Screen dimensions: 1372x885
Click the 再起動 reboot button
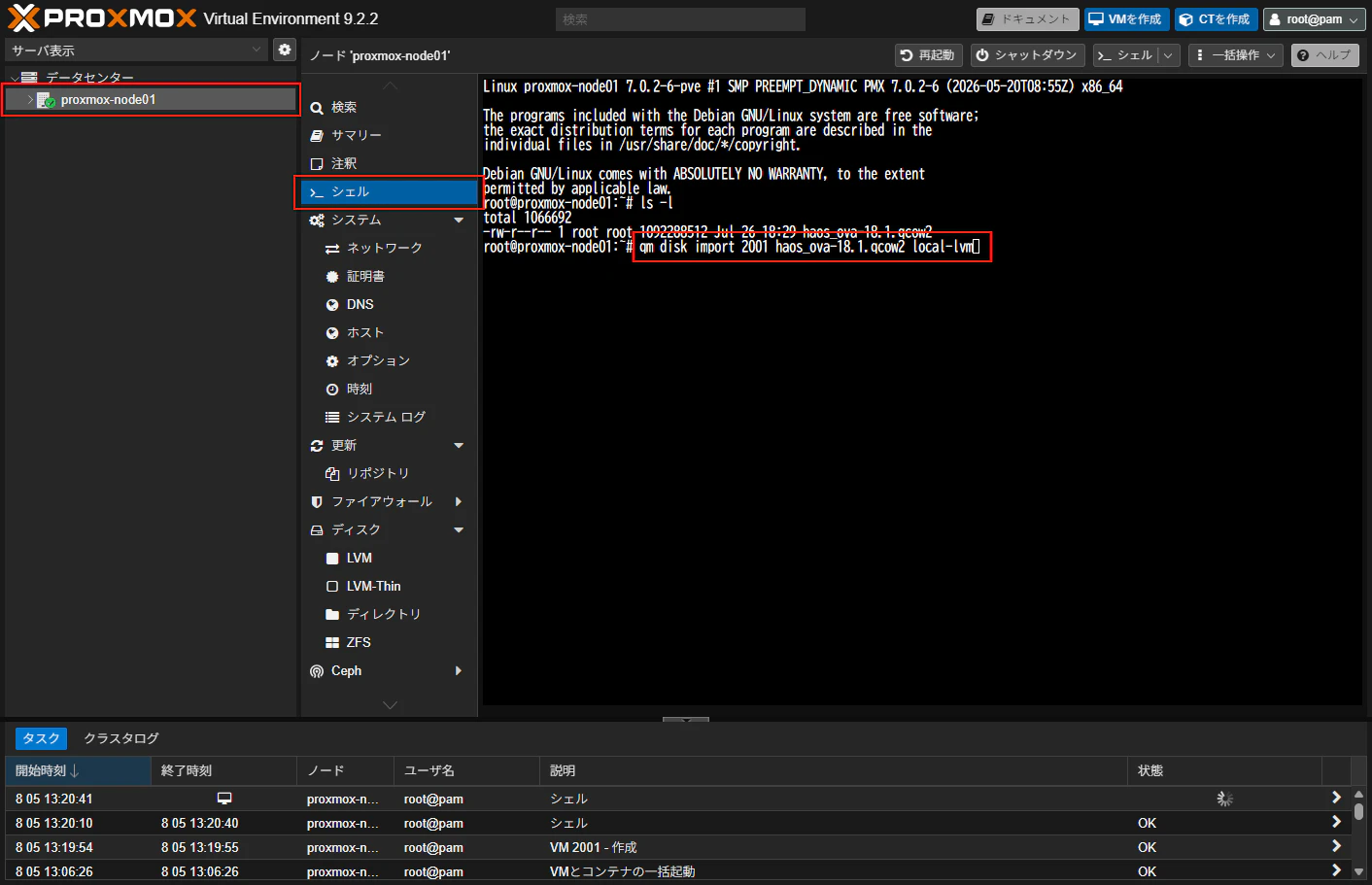pos(928,55)
